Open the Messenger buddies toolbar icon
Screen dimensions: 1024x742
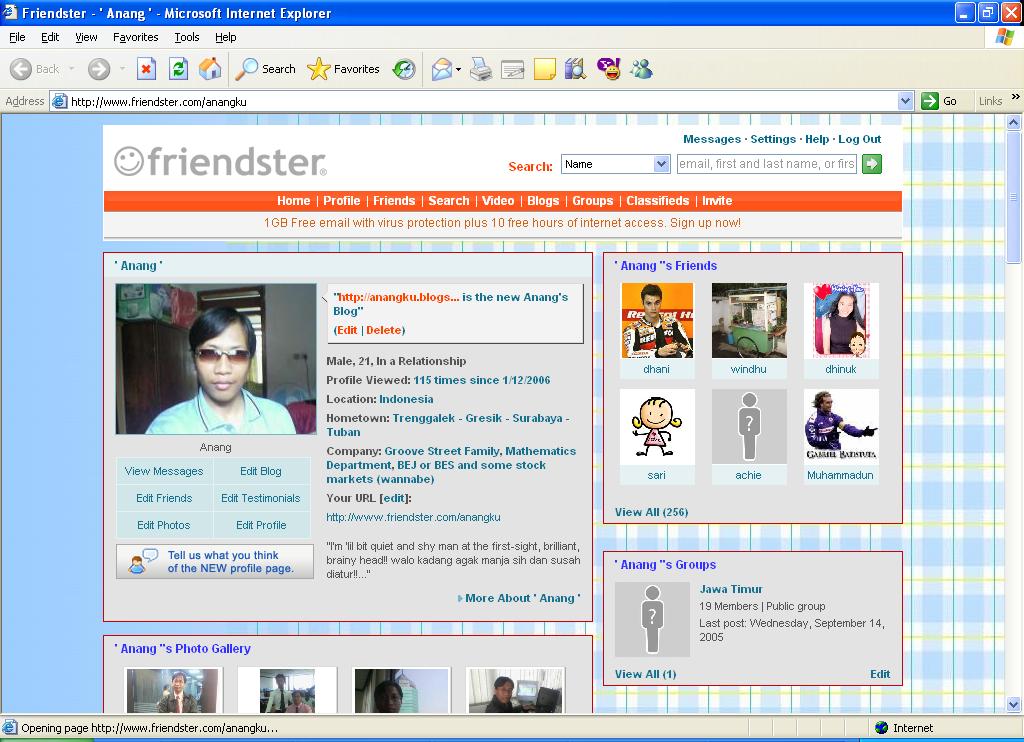[x=641, y=69]
